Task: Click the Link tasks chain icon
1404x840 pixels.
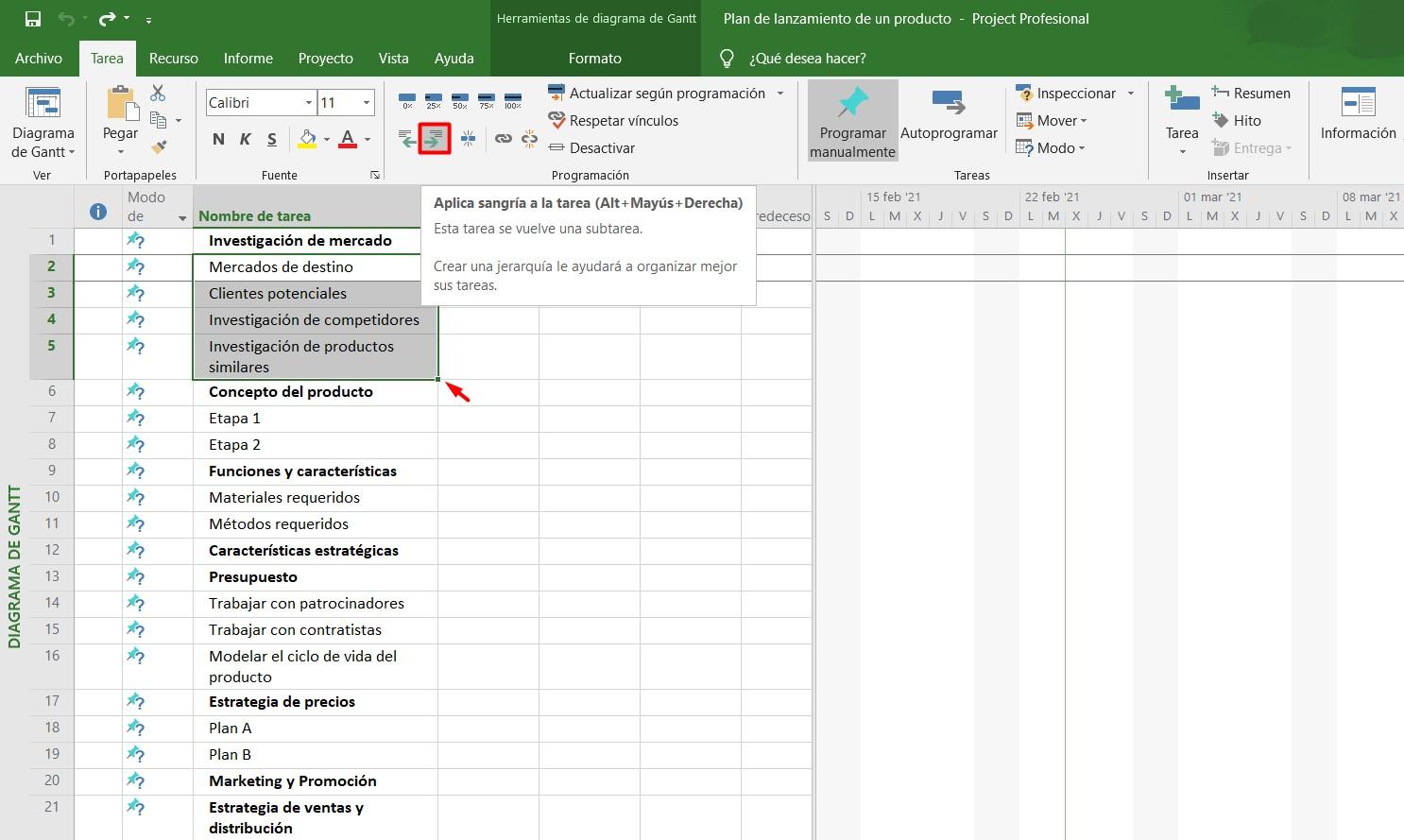Action: pos(504,139)
